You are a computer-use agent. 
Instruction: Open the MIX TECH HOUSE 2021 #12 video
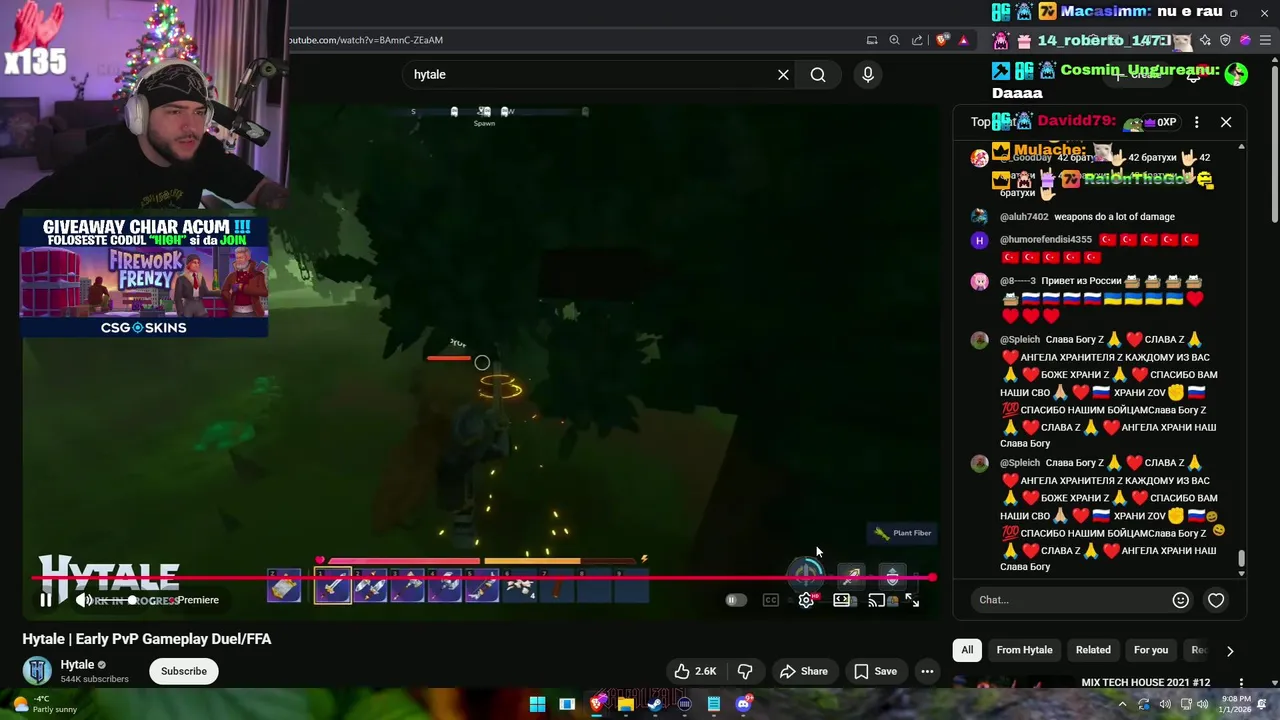point(1145,682)
